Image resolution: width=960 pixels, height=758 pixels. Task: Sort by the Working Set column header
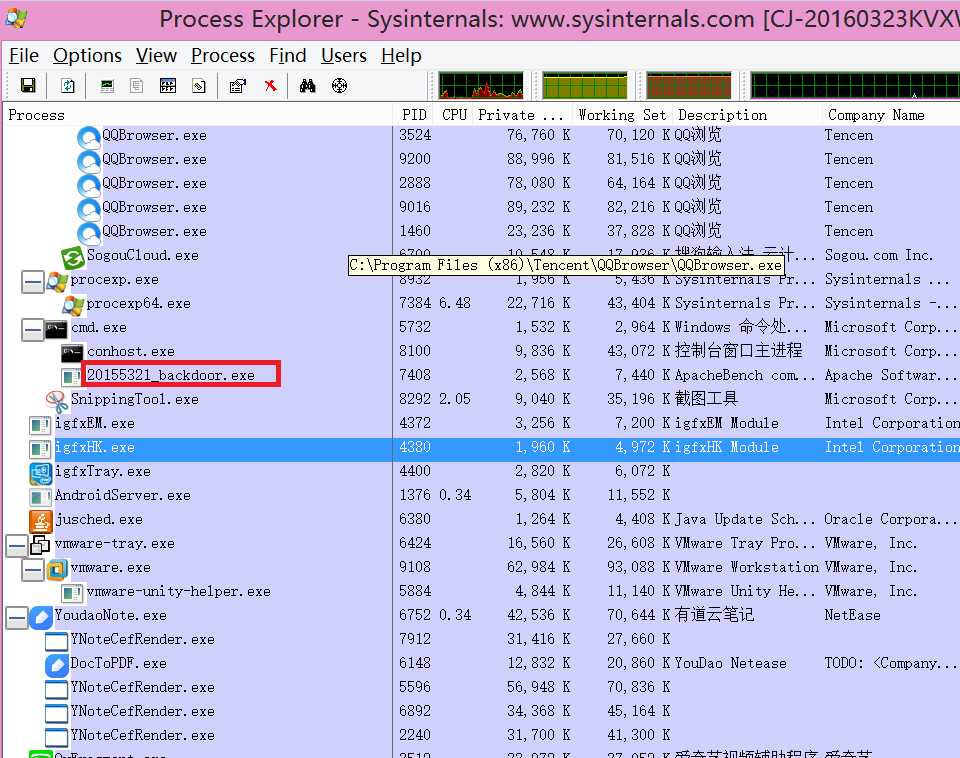point(623,115)
